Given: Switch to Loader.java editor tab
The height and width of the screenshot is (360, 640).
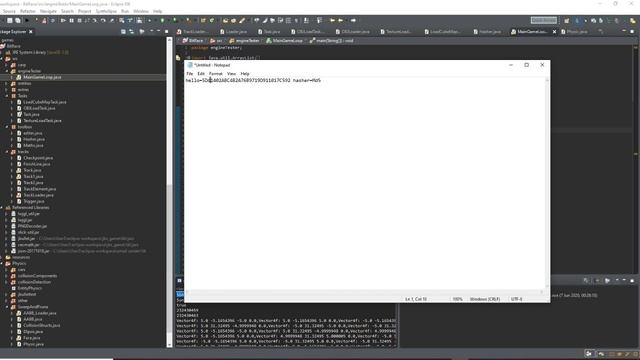Looking at the screenshot, I should click(233, 31).
